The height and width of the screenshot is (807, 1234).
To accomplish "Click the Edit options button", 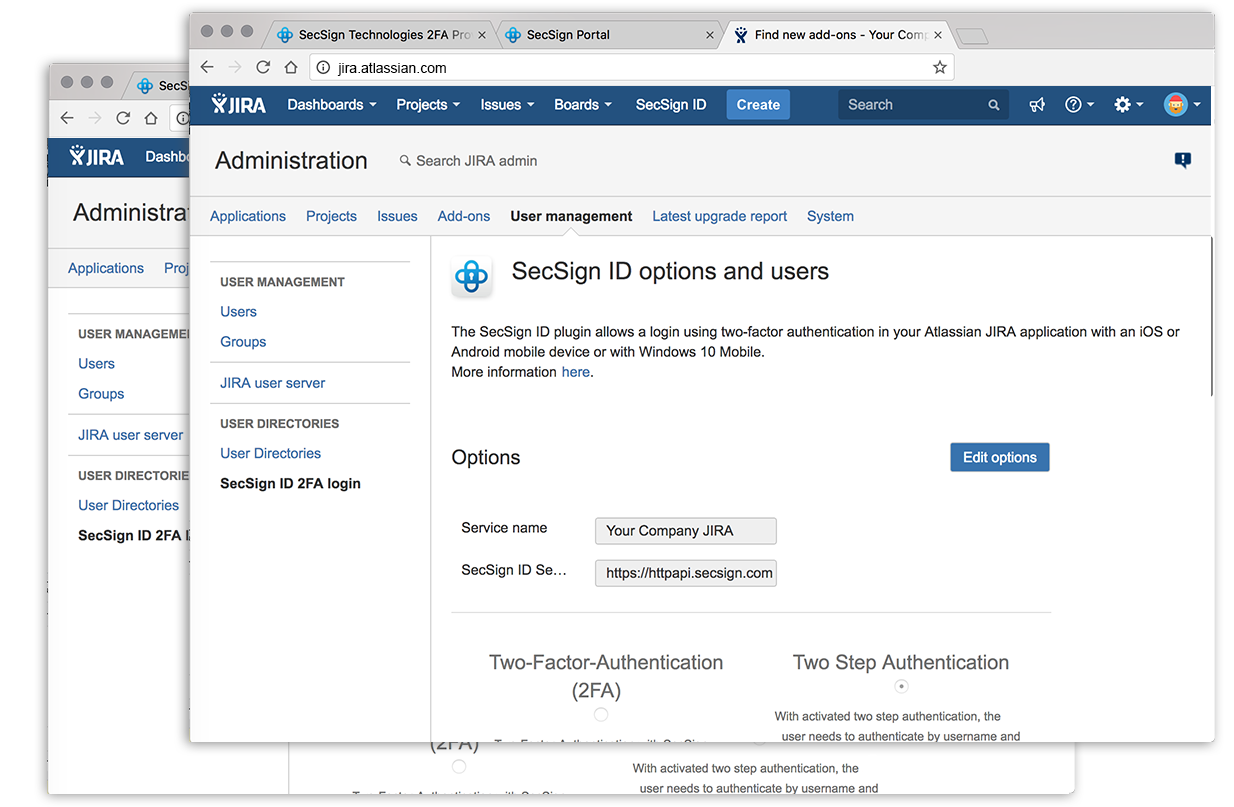I will point(999,457).
